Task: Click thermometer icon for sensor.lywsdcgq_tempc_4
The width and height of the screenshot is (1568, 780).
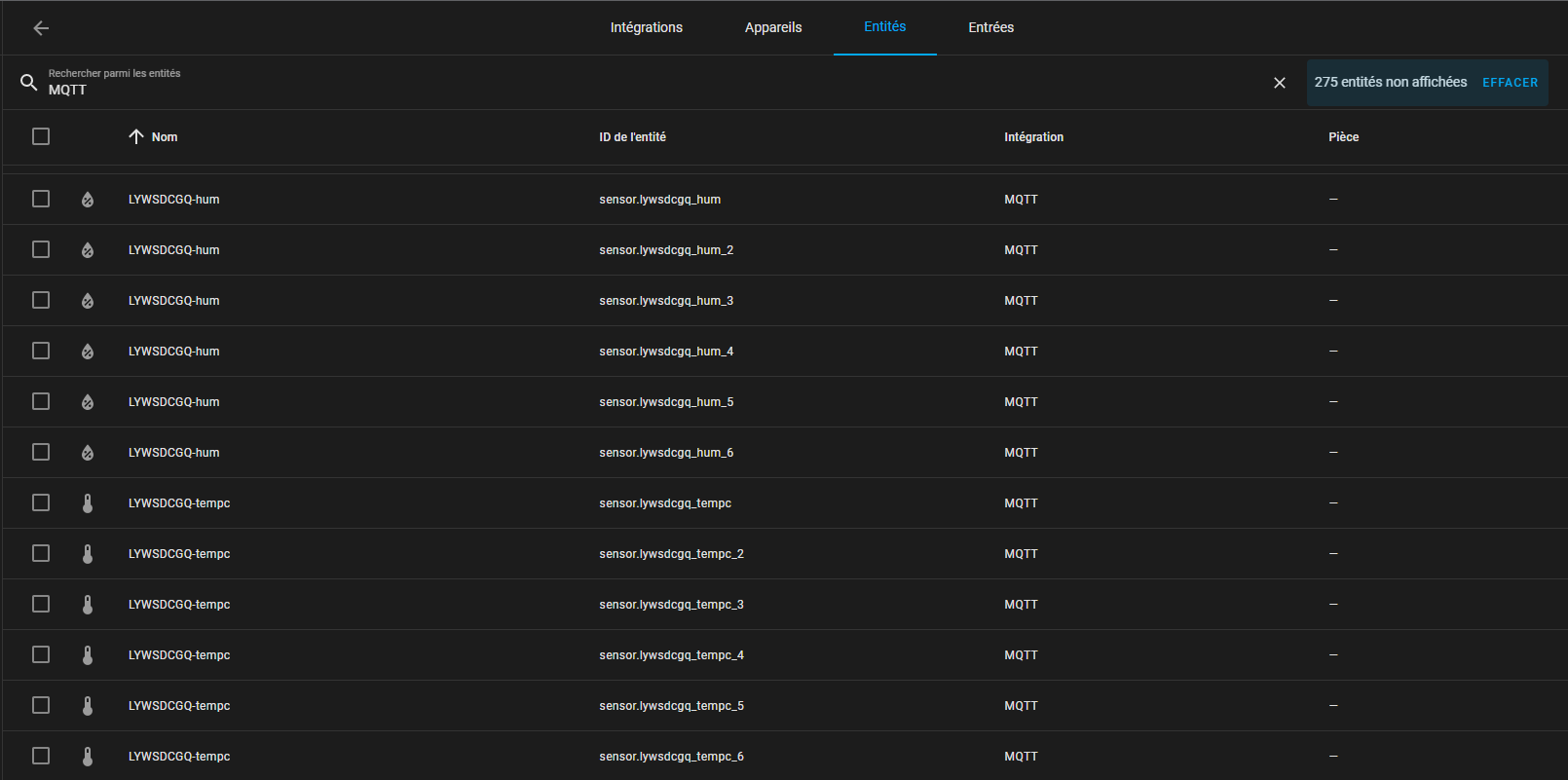Action: 88,655
